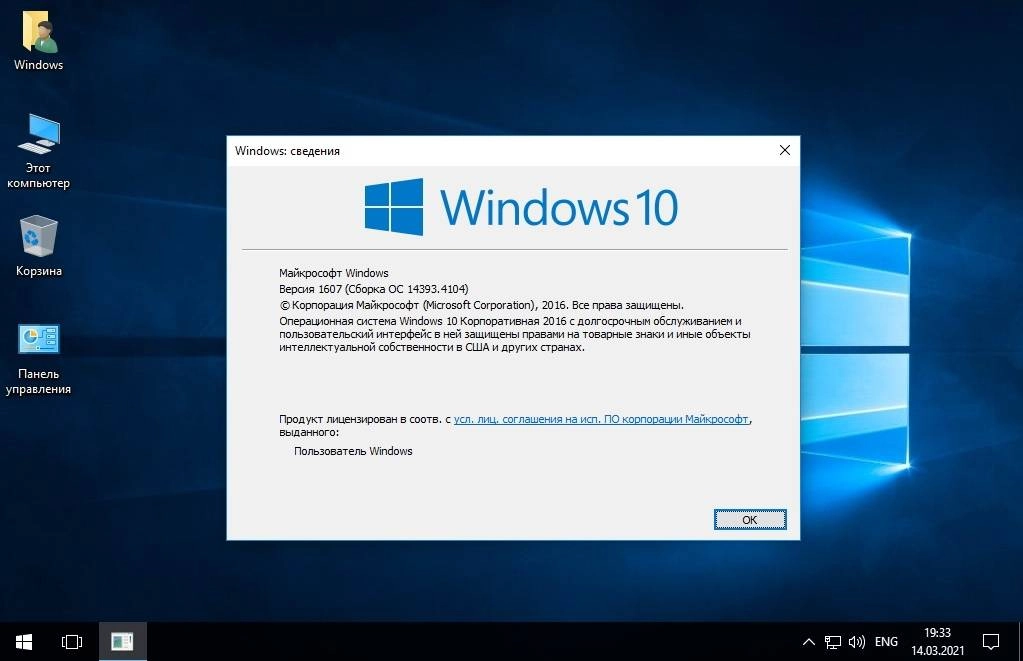Open the volume speaker tray icon
The image size is (1023, 661).
click(x=857, y=642)
